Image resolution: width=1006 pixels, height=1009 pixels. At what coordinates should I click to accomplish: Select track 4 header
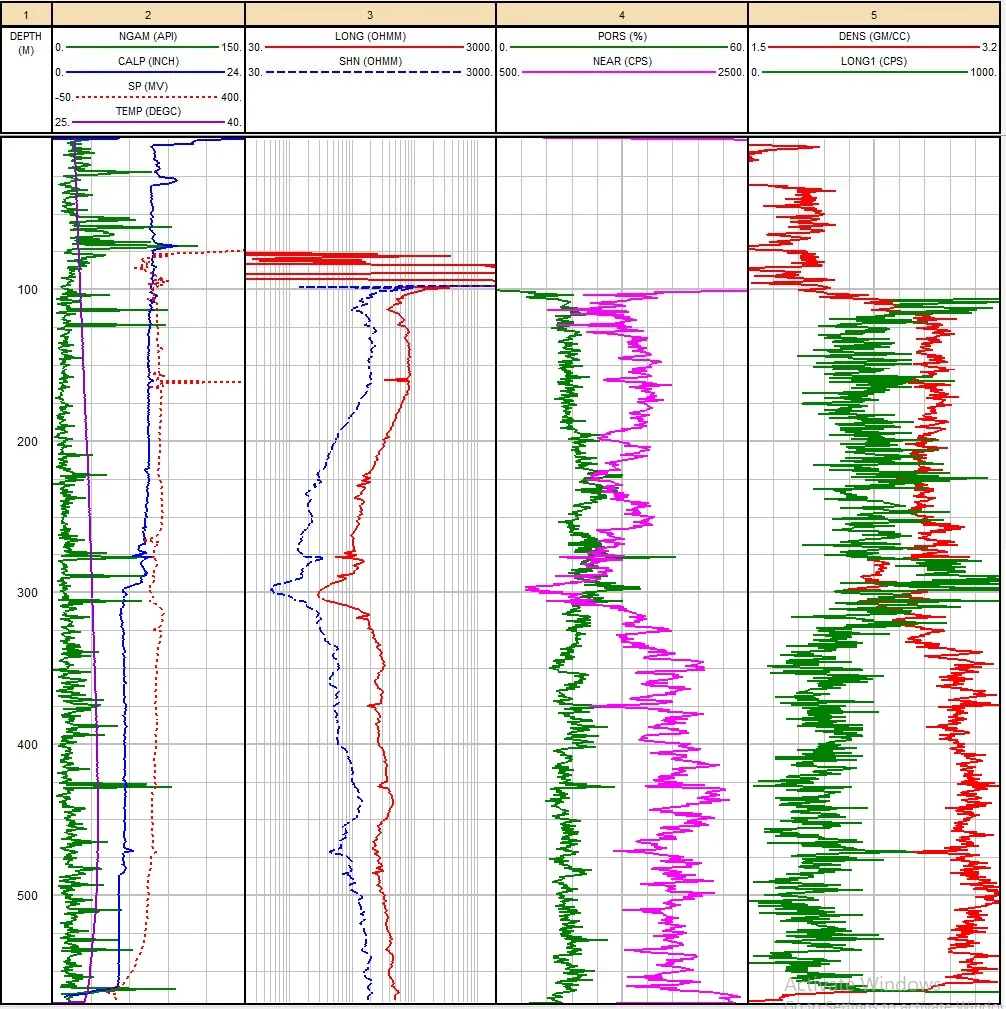coord(622,14)
